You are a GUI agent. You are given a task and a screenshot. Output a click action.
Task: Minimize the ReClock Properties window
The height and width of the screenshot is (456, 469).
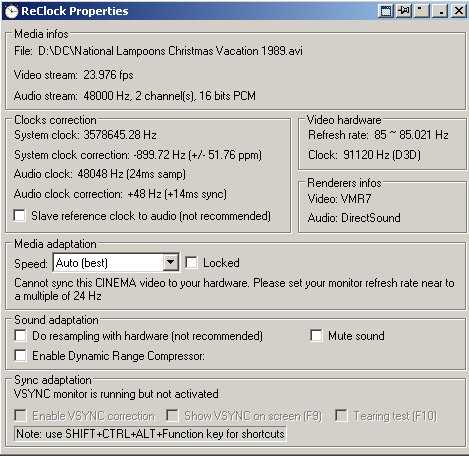(x=440, y=11)
